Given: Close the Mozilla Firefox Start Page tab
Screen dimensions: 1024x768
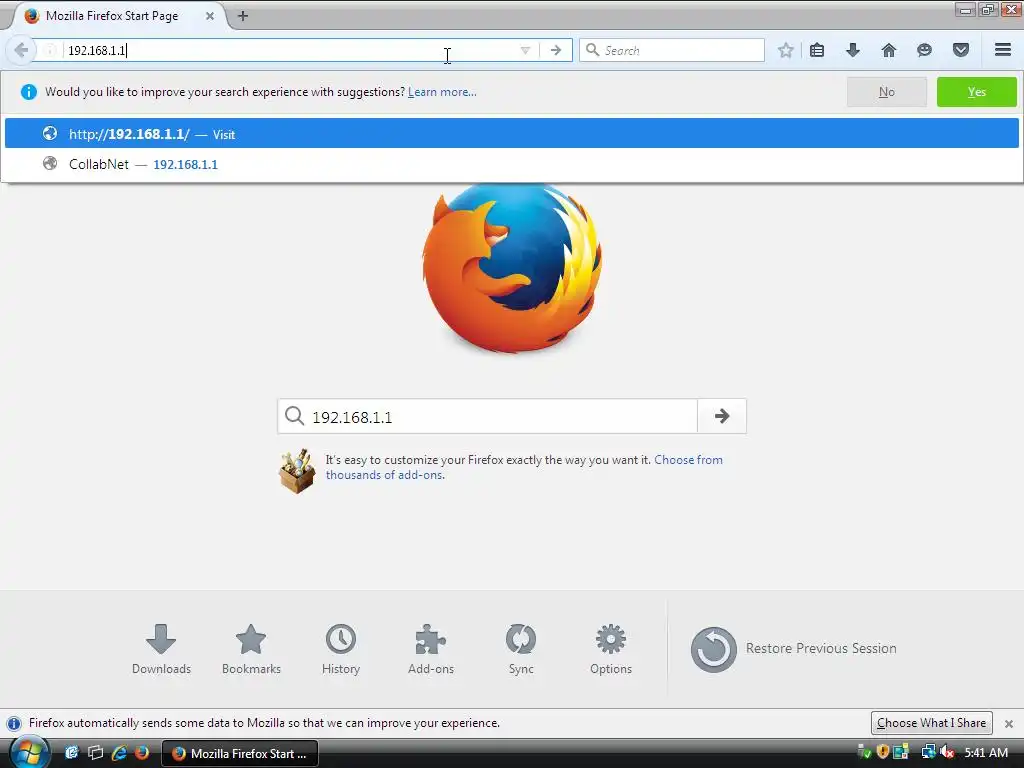Looking at the screenshot, I should click(210, 16).
